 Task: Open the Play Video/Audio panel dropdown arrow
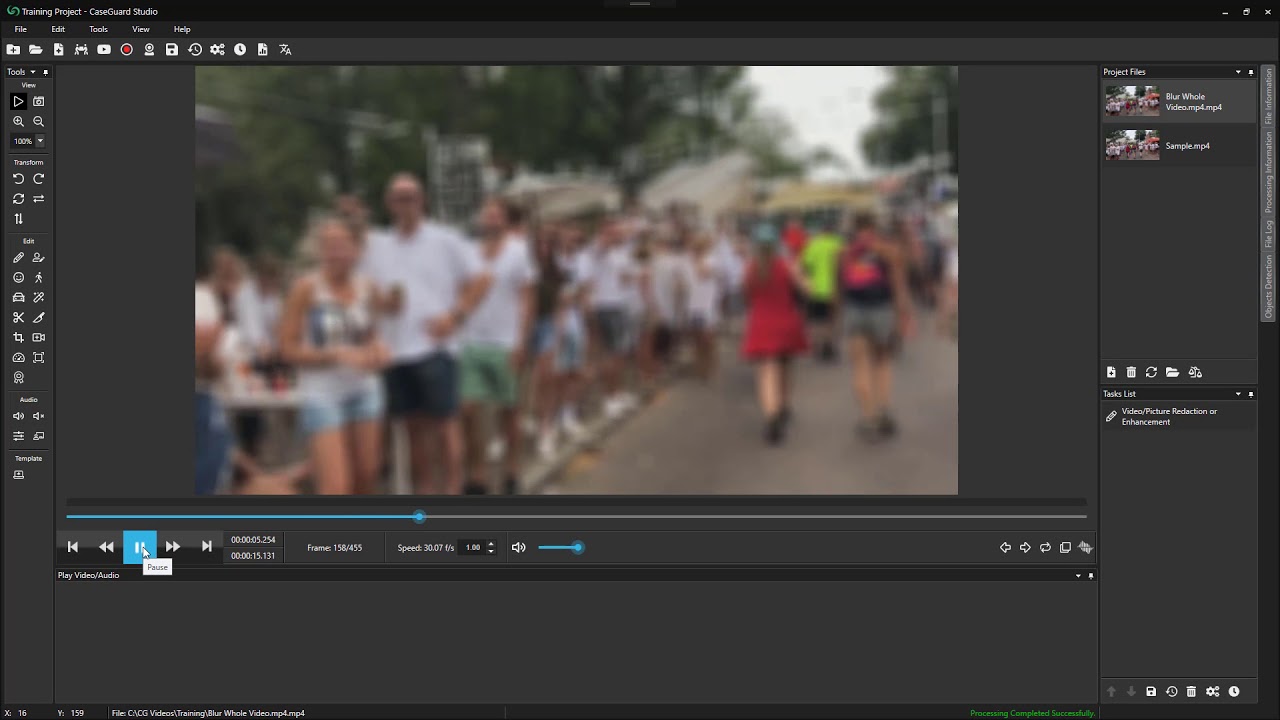pos(1078,576)
